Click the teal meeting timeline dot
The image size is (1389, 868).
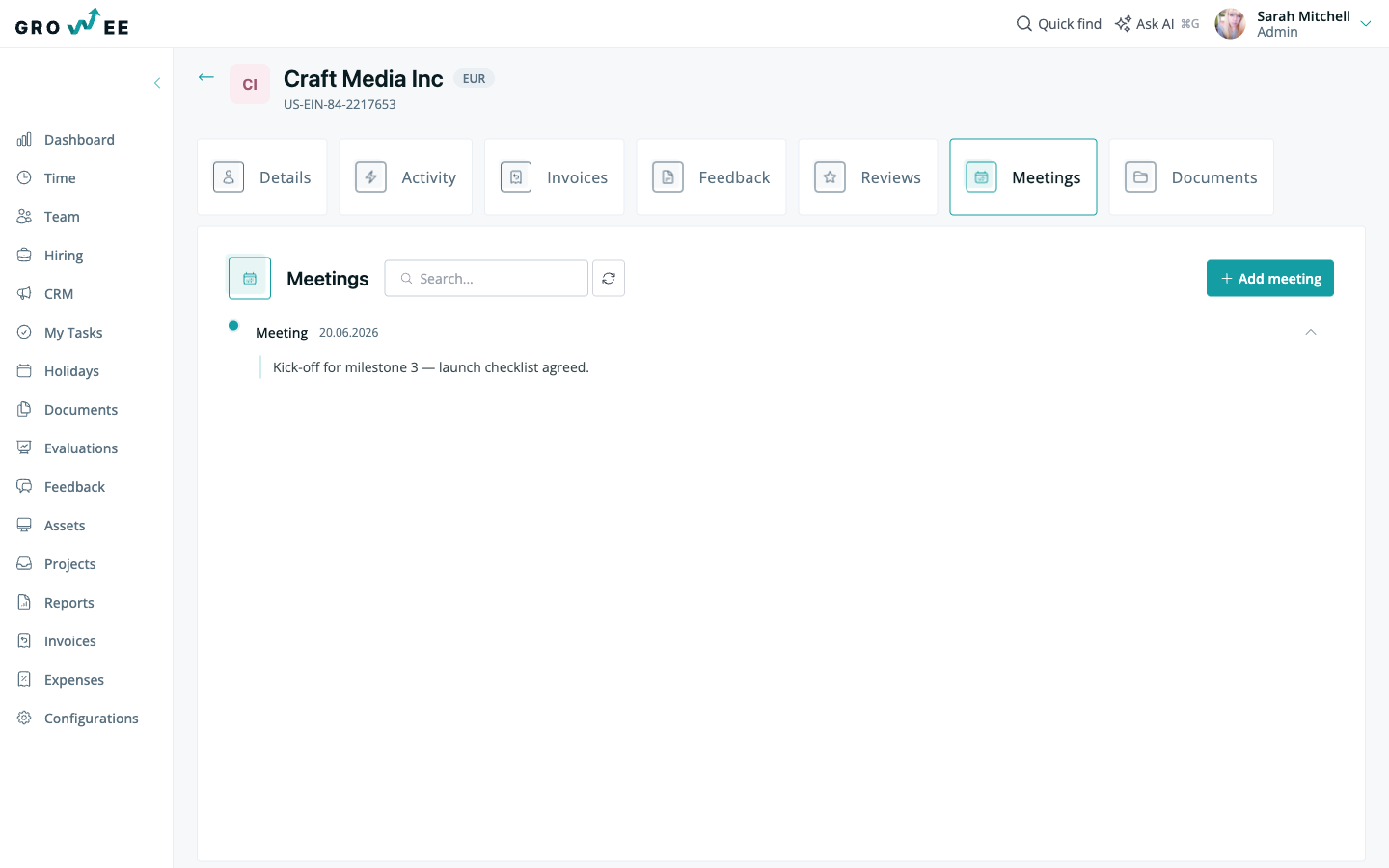click(233, 325)
